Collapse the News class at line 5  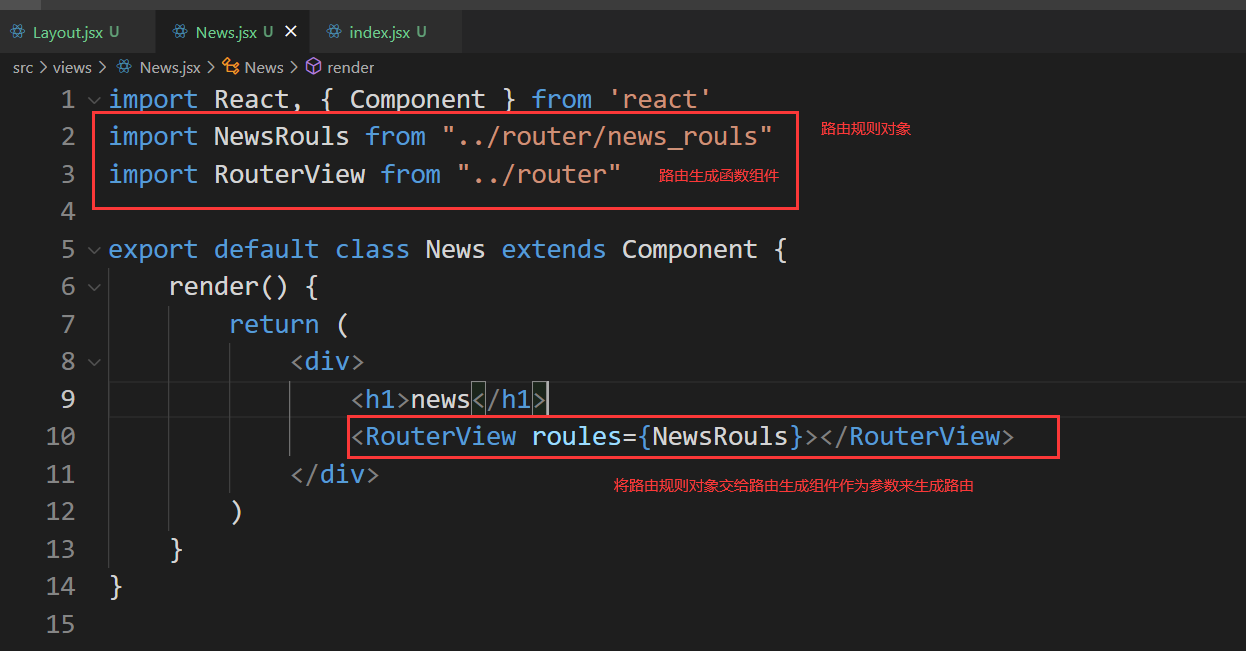pos(92,249)
